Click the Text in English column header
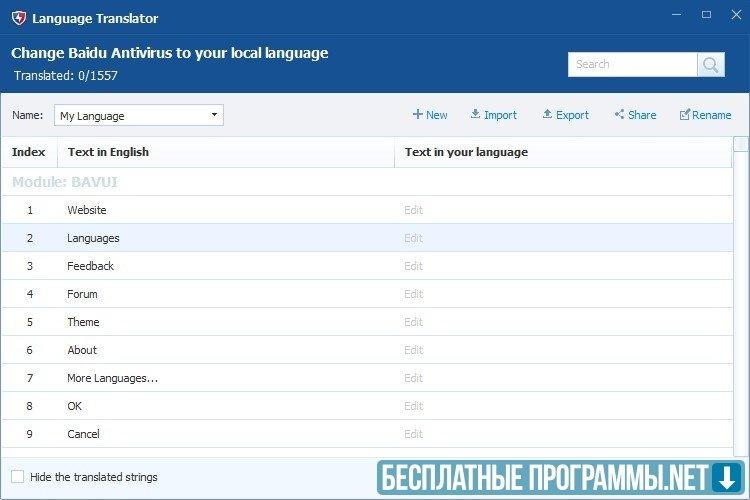Viewport: 750px width, 500px height. pyautogui.click(x=226, y=152)
